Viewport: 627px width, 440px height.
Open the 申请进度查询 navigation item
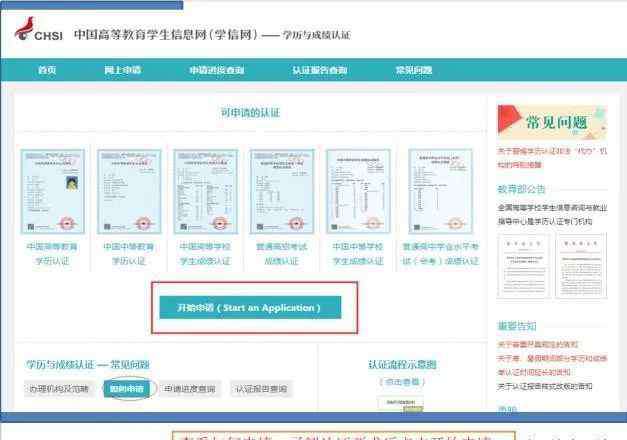click(x=217, y=70)
